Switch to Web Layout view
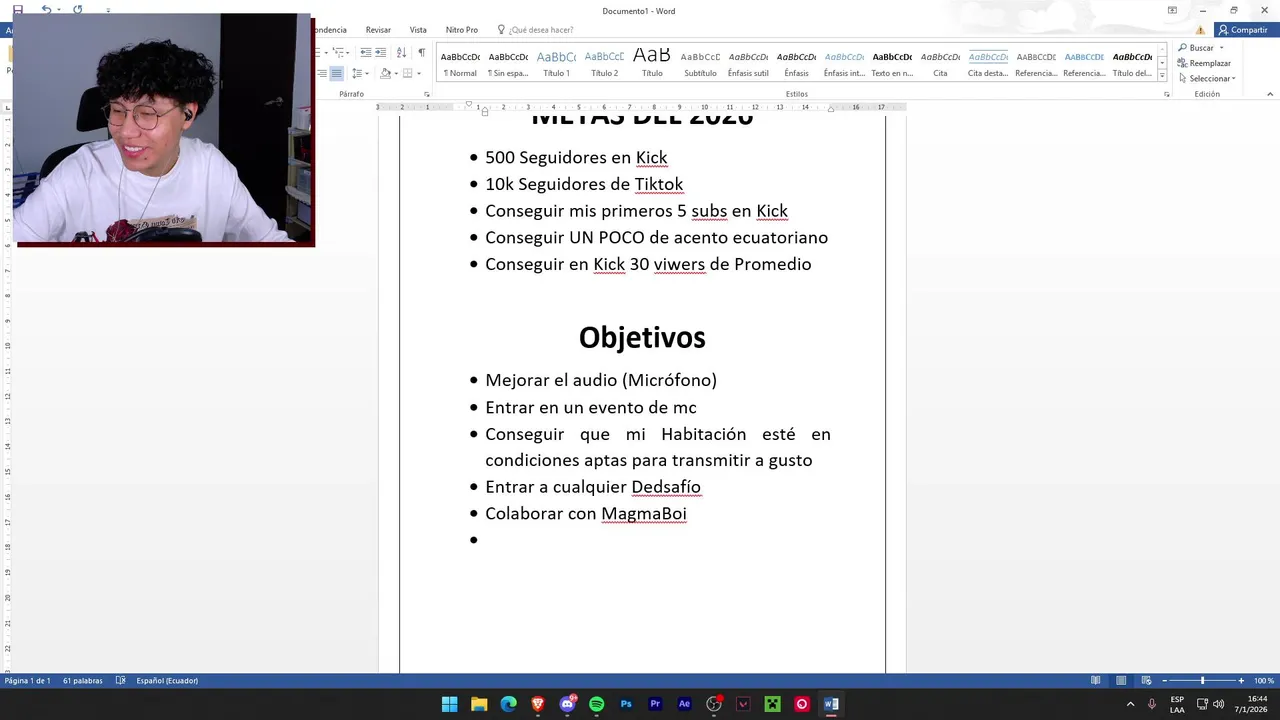The image size is (1280, 720). (1146, 681)
